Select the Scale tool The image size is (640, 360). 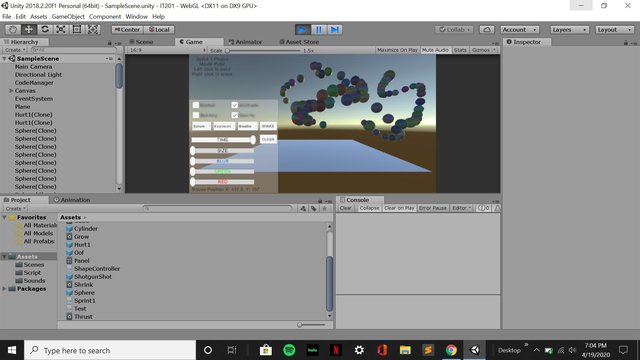pos(61,29)
